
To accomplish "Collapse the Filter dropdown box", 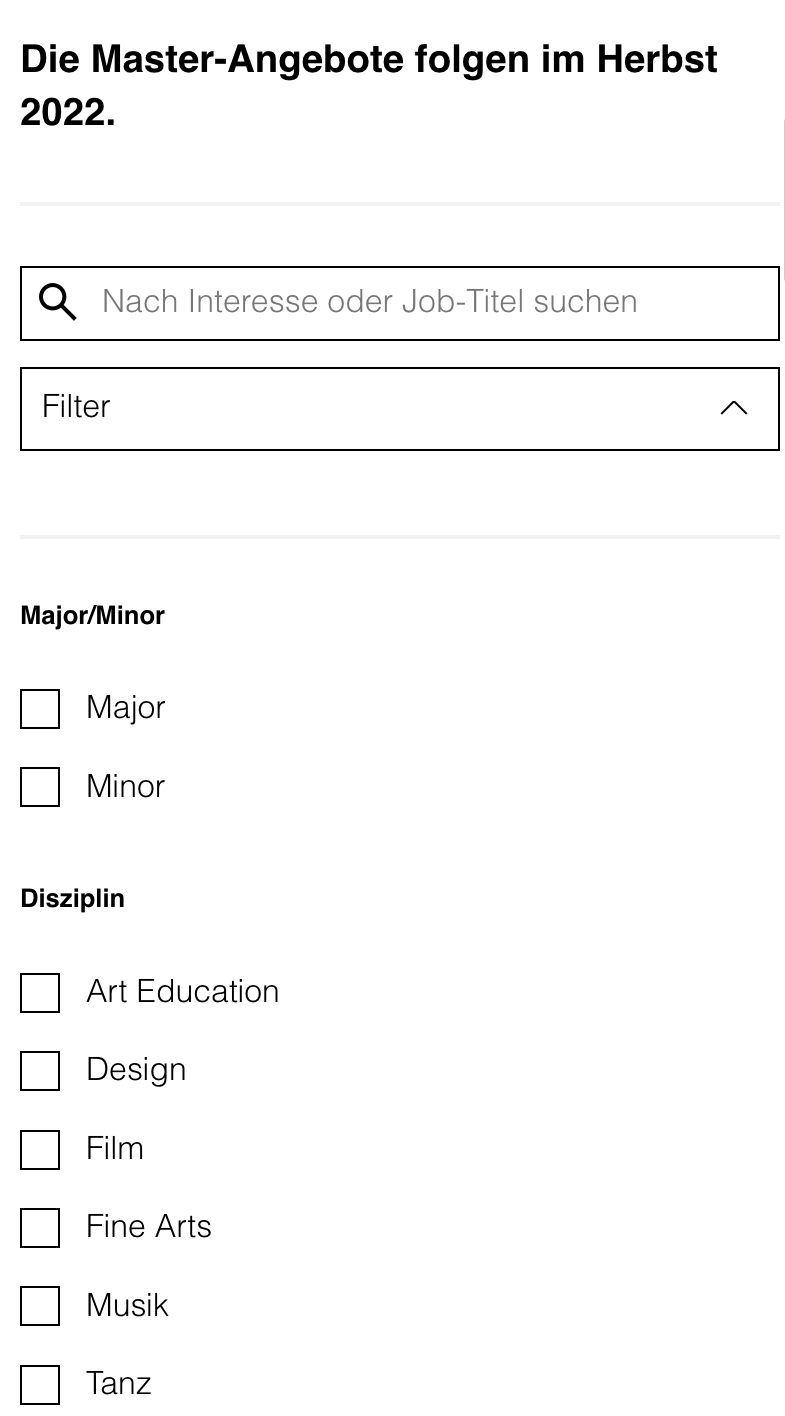I will point(400,409).
